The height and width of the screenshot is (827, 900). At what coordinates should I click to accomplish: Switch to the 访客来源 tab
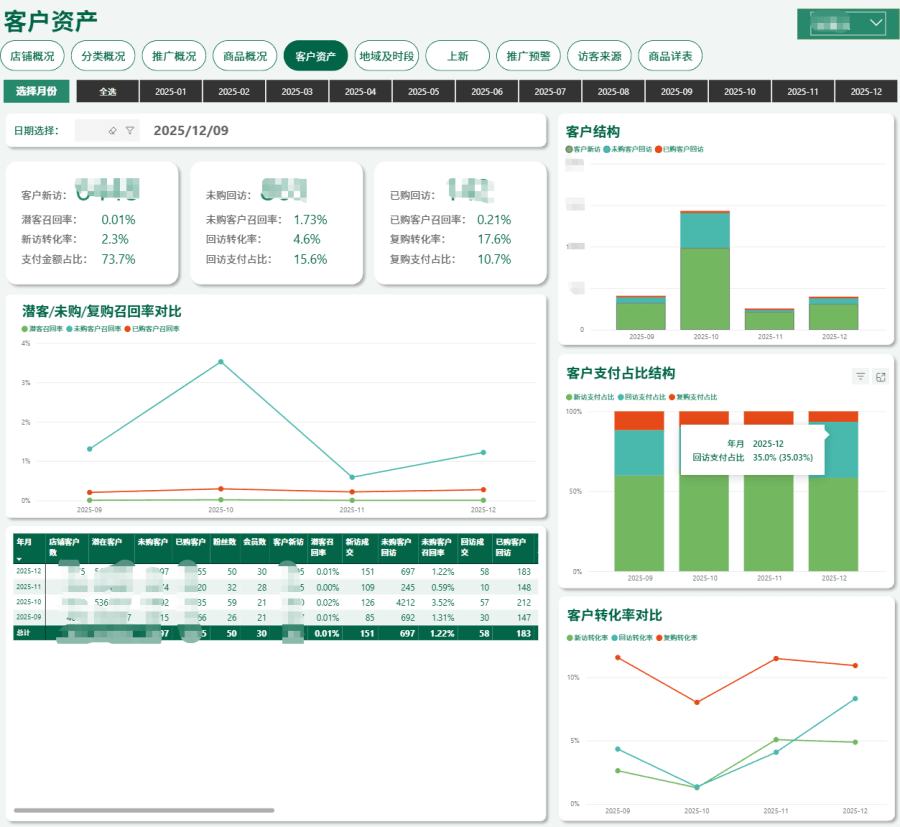599,56
